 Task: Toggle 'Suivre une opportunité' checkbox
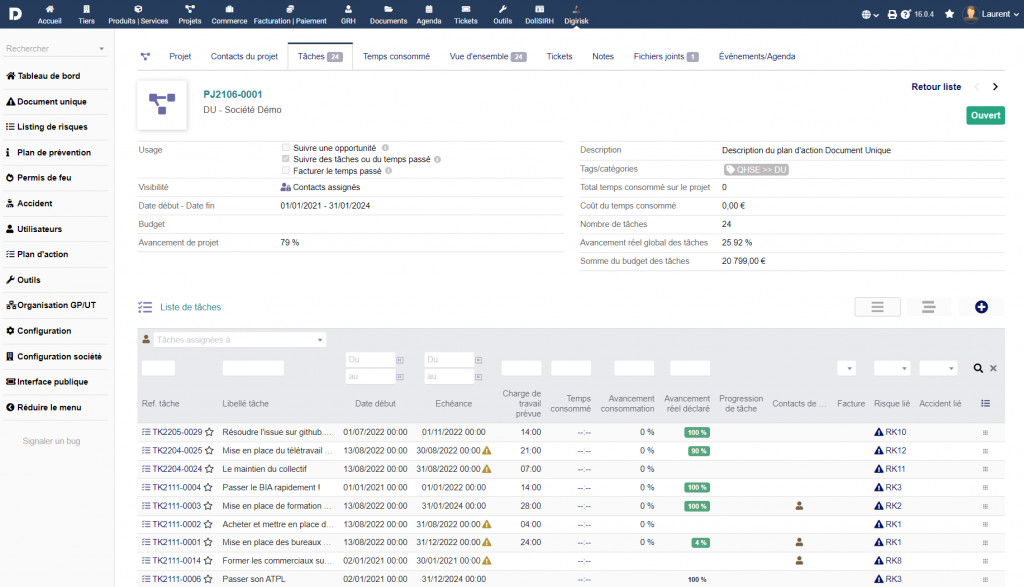286,147
